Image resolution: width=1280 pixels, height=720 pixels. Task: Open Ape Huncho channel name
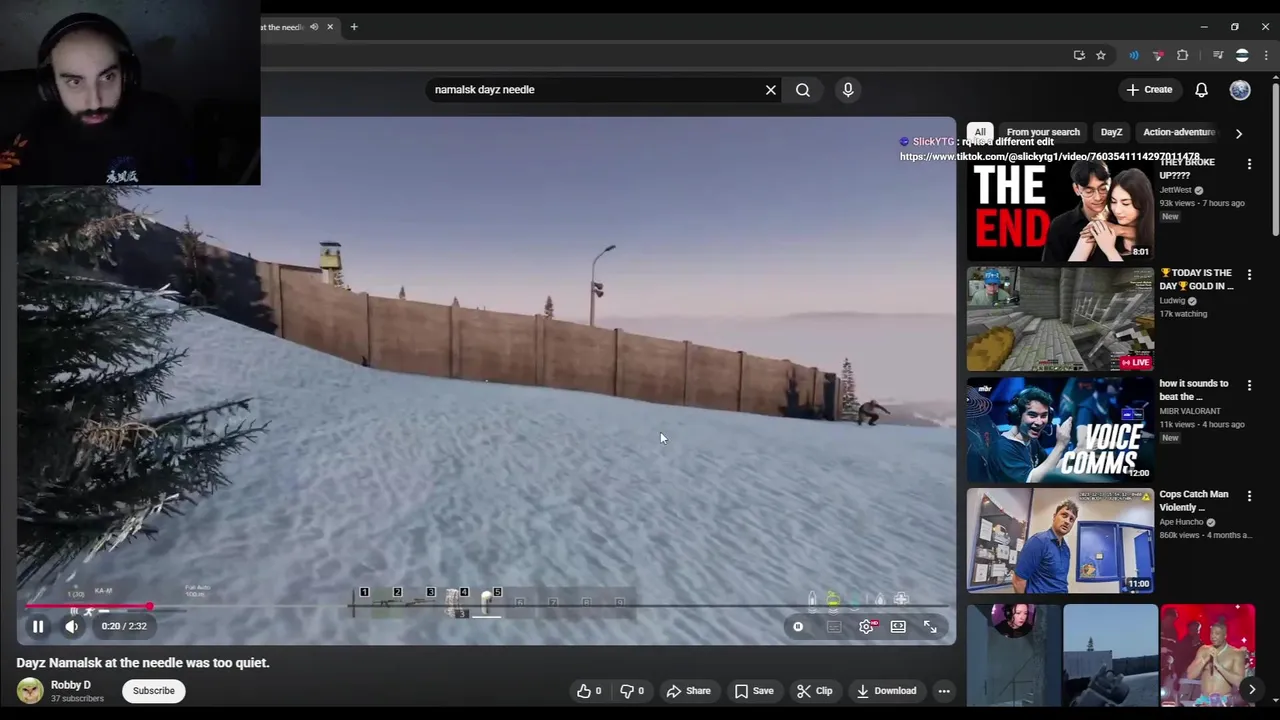[x=1181, y=522]
